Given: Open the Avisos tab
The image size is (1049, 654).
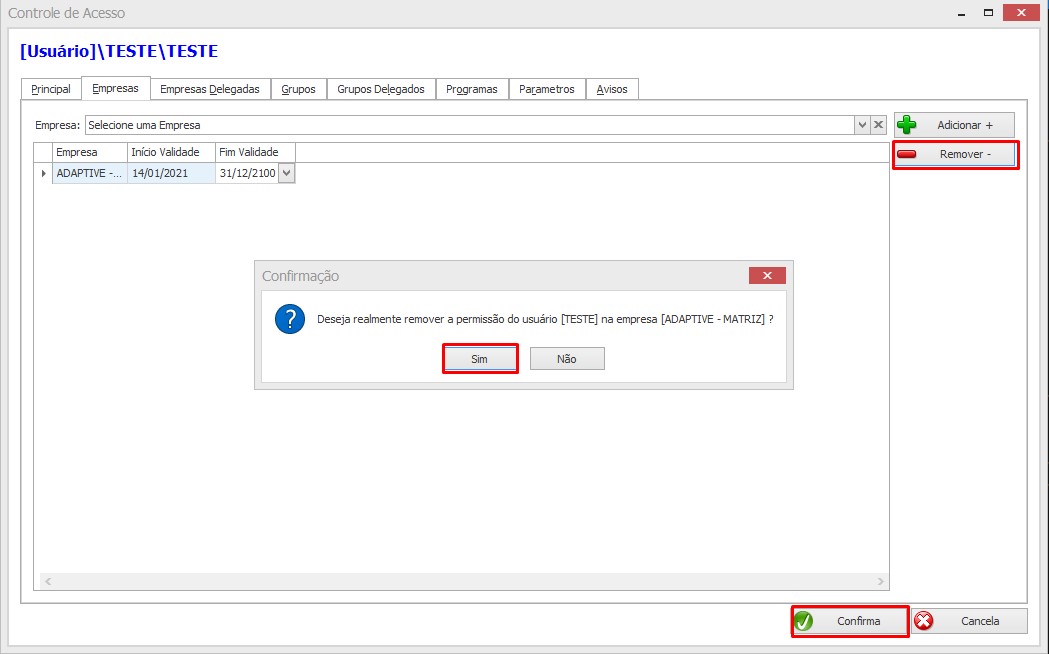Looking at the screenshot, I should coord(612,89).
